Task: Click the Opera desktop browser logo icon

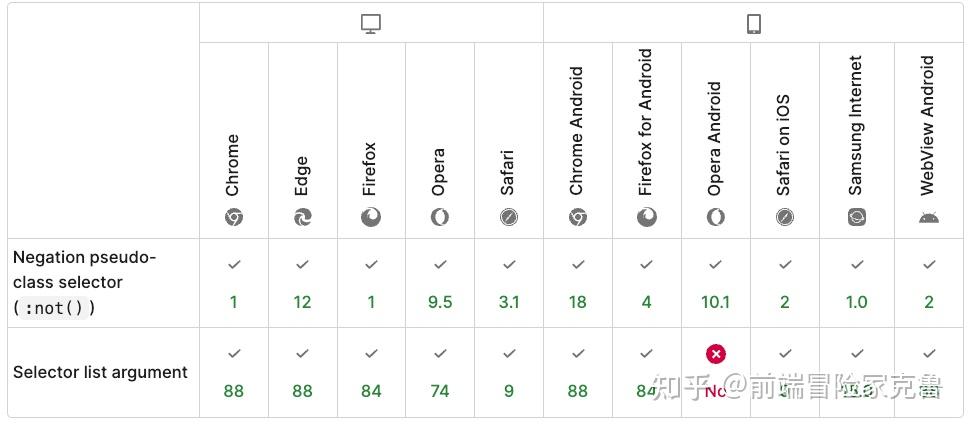Action: click(x=440, y=217)
